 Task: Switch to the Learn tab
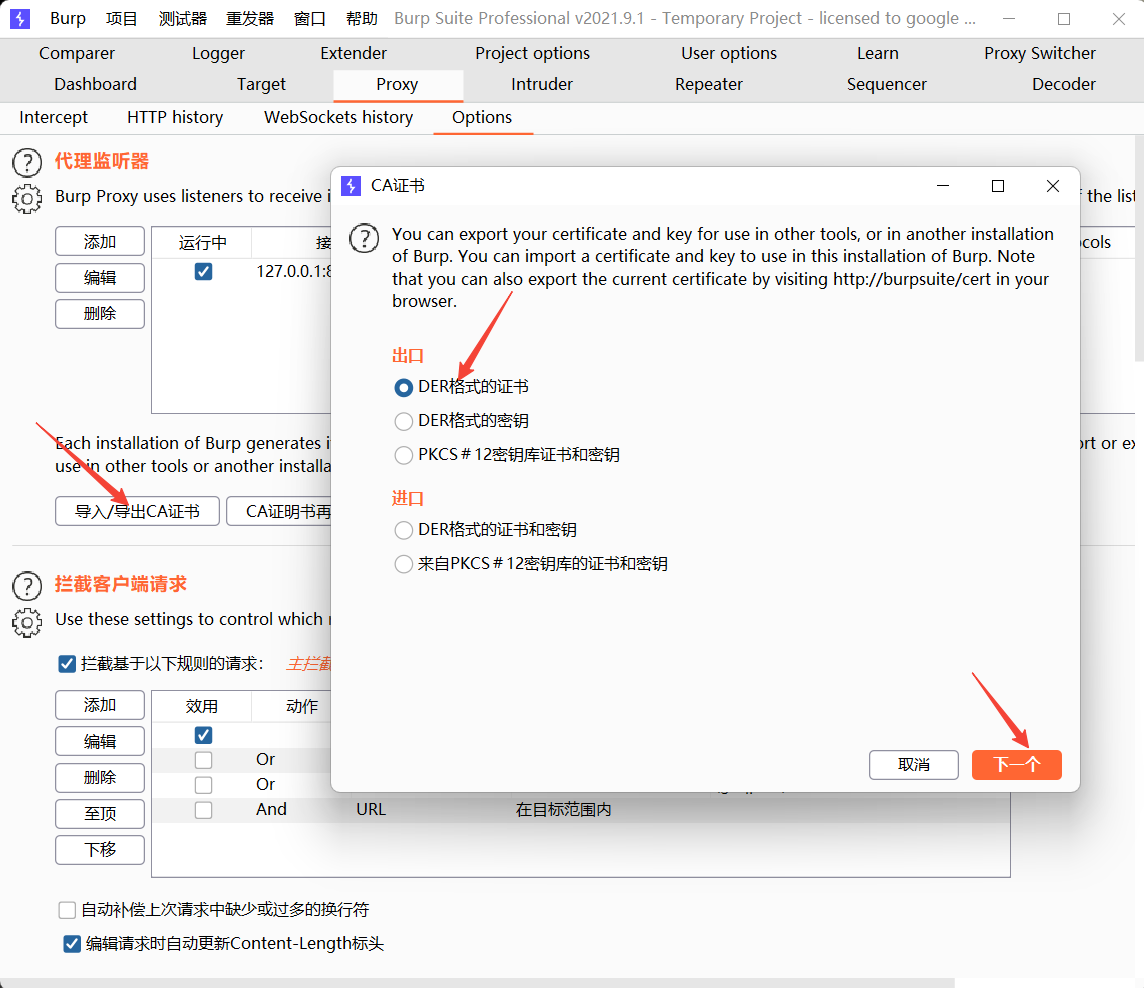coord(878,53)
